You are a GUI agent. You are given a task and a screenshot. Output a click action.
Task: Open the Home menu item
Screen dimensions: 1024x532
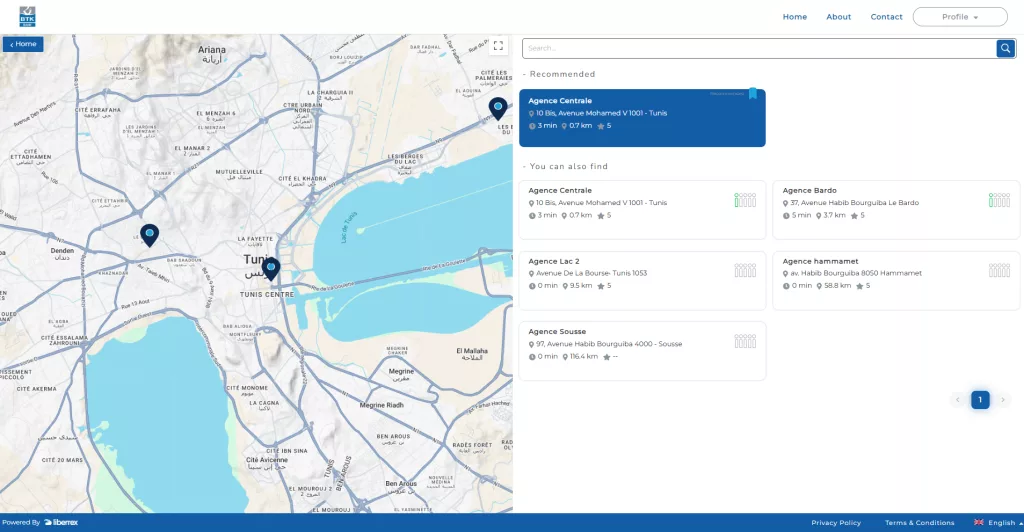pos(795,17)
